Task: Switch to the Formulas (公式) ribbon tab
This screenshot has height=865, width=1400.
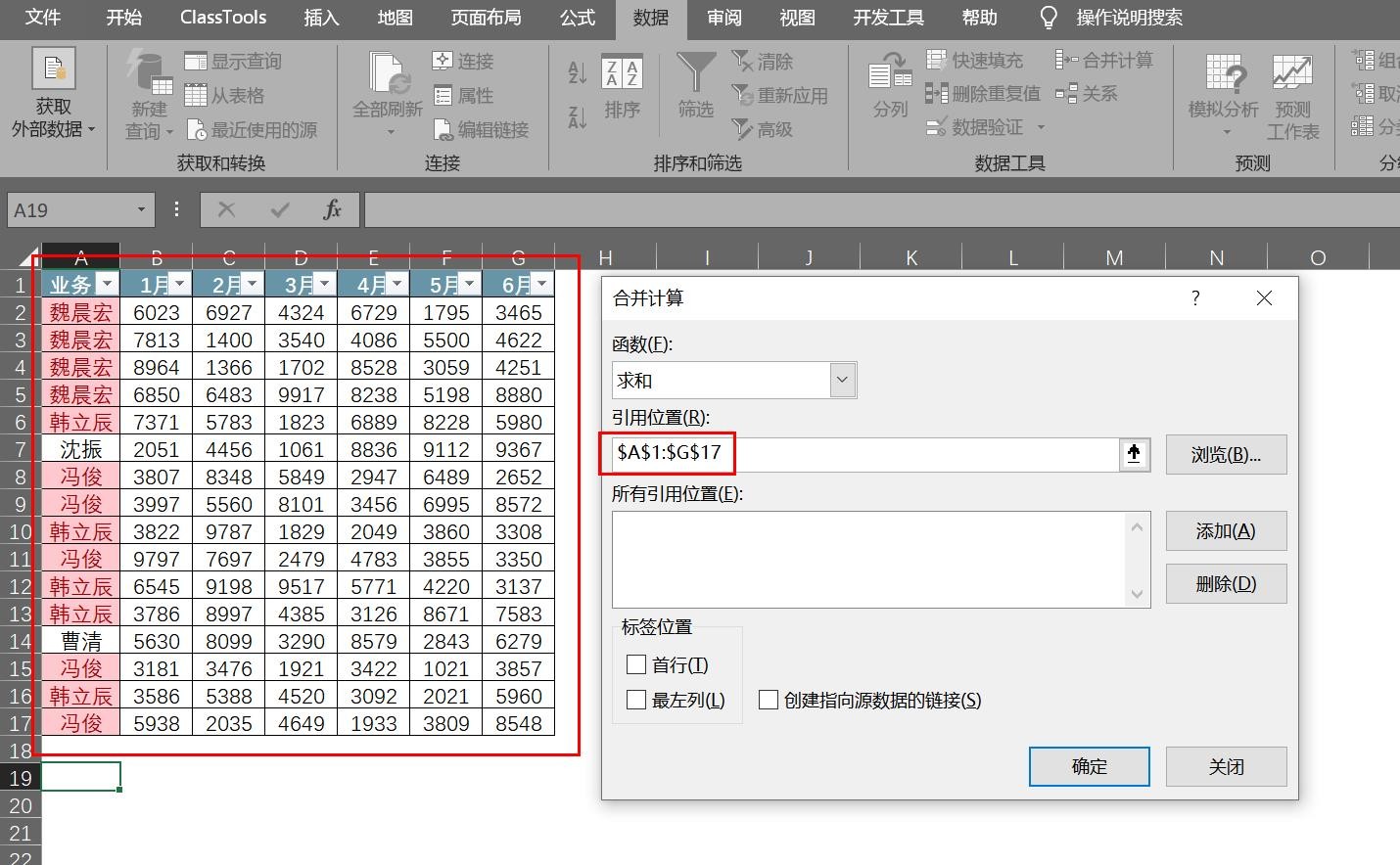Action: (578, 18)
